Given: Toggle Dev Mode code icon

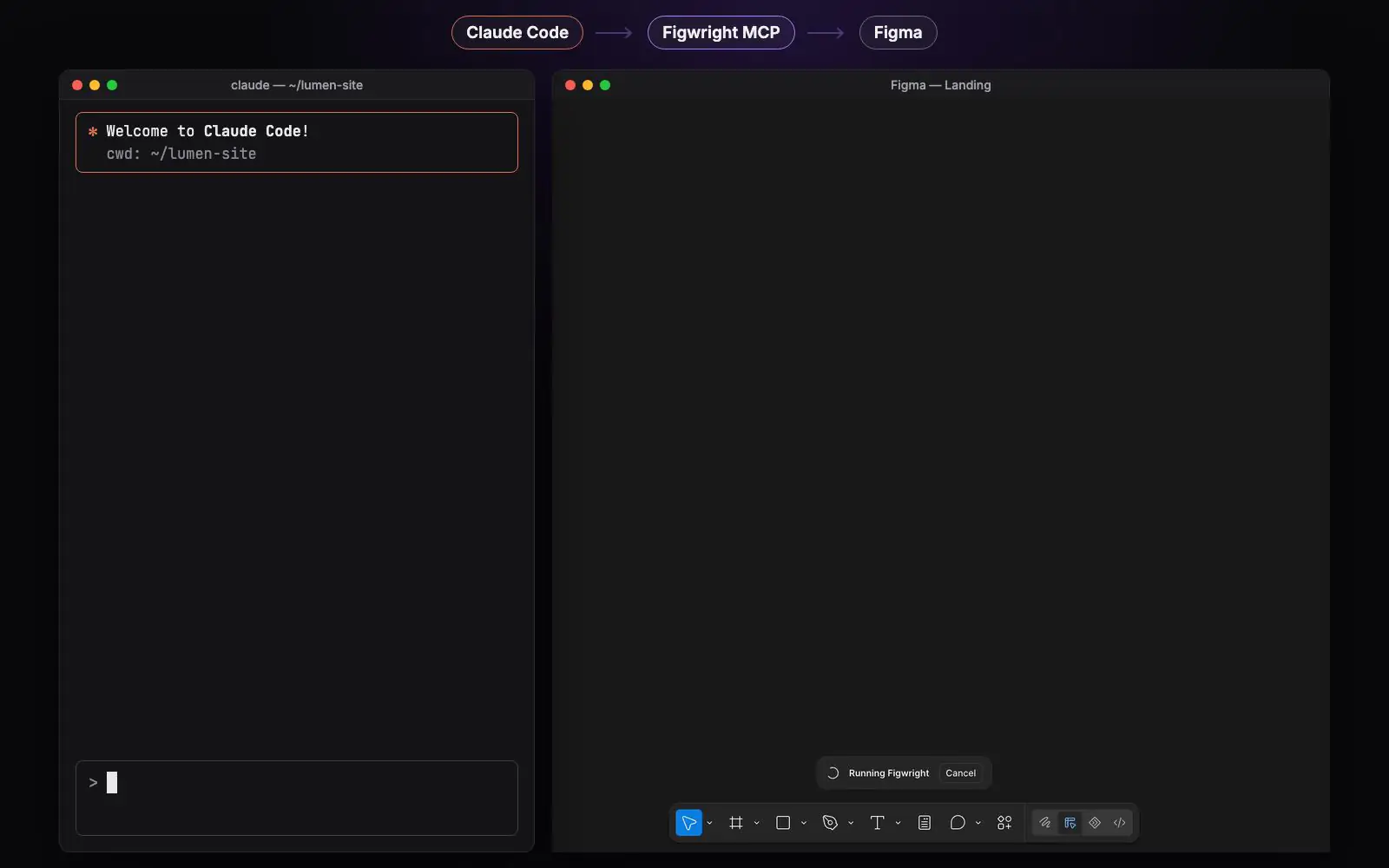Looking at the screenshot, I should [1120, 823].
